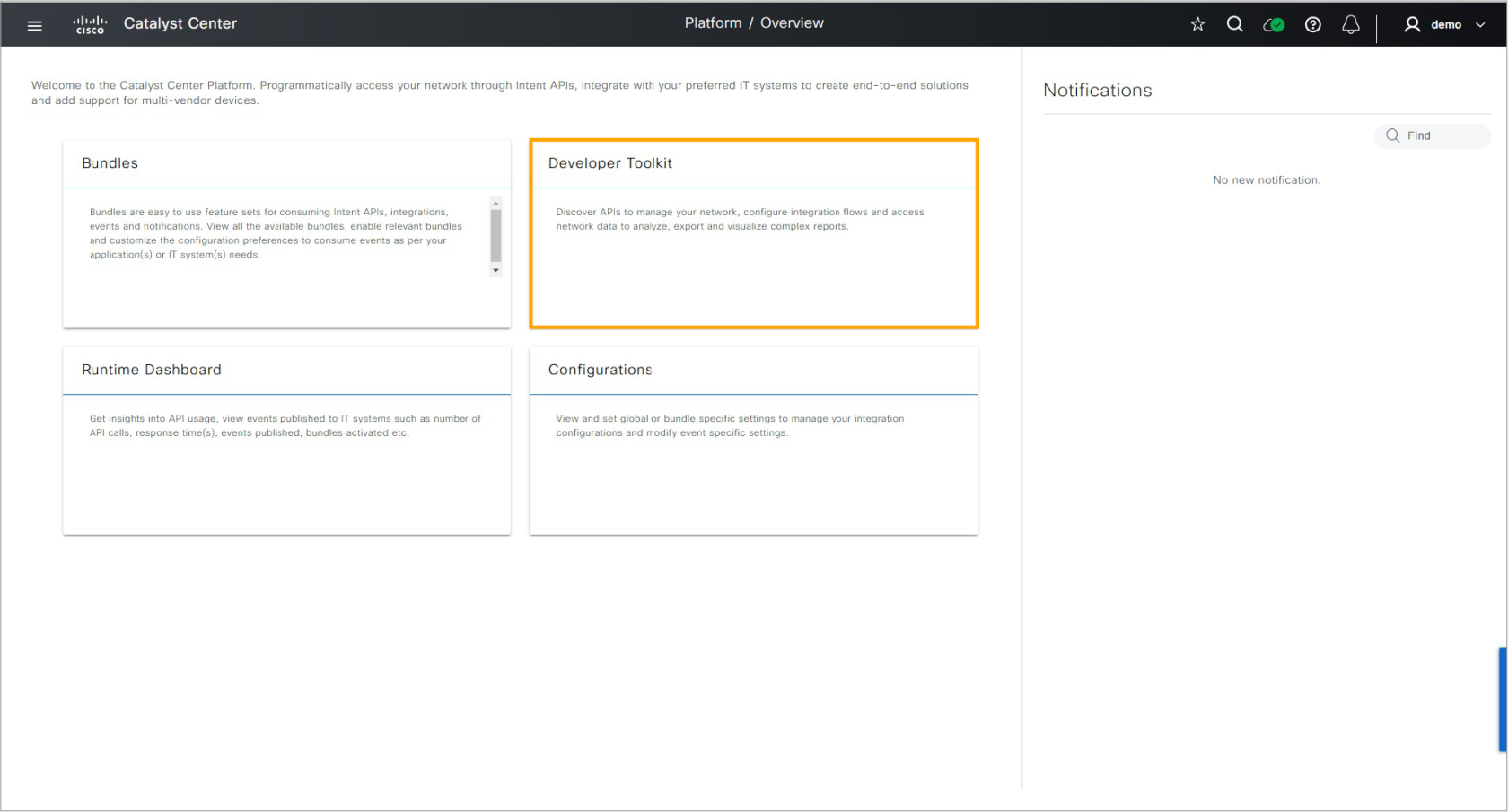Click the demo user profile icon
Image resolution: width=1508 pixels, height=812 pixels.
click(x=1412, y=24)
